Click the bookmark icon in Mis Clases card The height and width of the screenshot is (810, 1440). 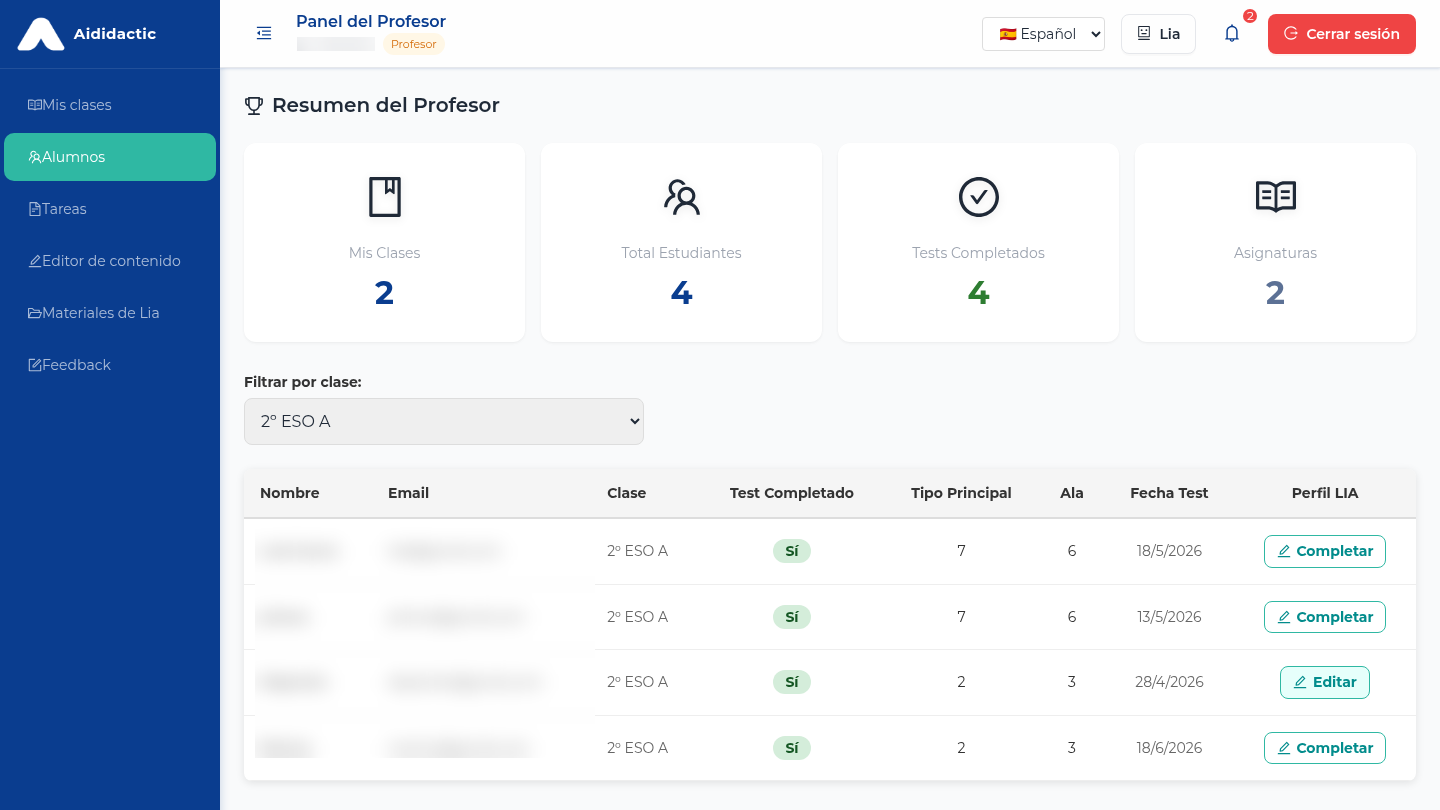385,197
